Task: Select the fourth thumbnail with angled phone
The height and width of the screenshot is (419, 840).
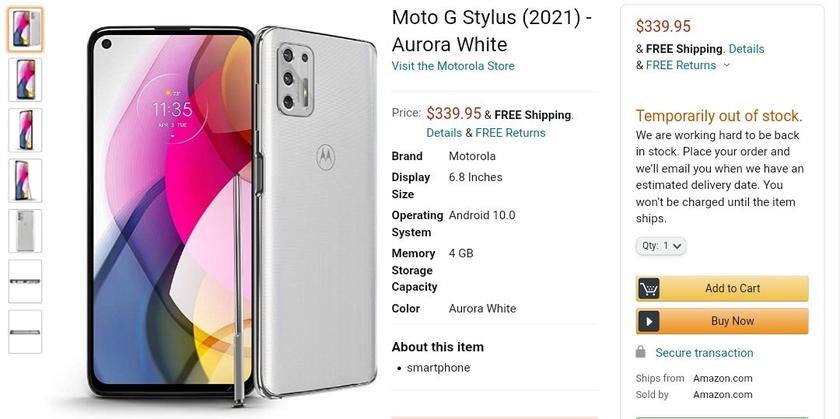Action: (x=25, y=181)
